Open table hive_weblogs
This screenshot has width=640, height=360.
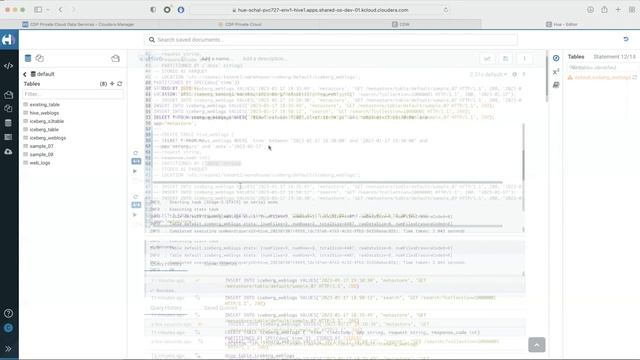pos(44,113)
